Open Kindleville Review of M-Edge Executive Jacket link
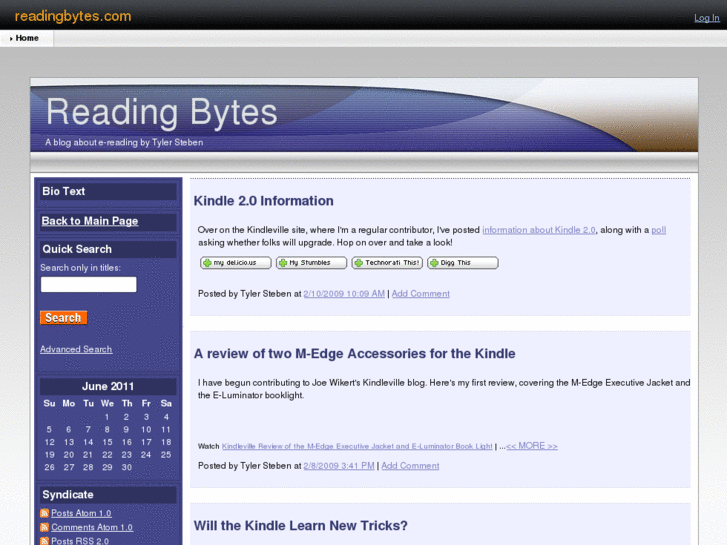This screenshot has width=727, height=545. tap(357, 446)
